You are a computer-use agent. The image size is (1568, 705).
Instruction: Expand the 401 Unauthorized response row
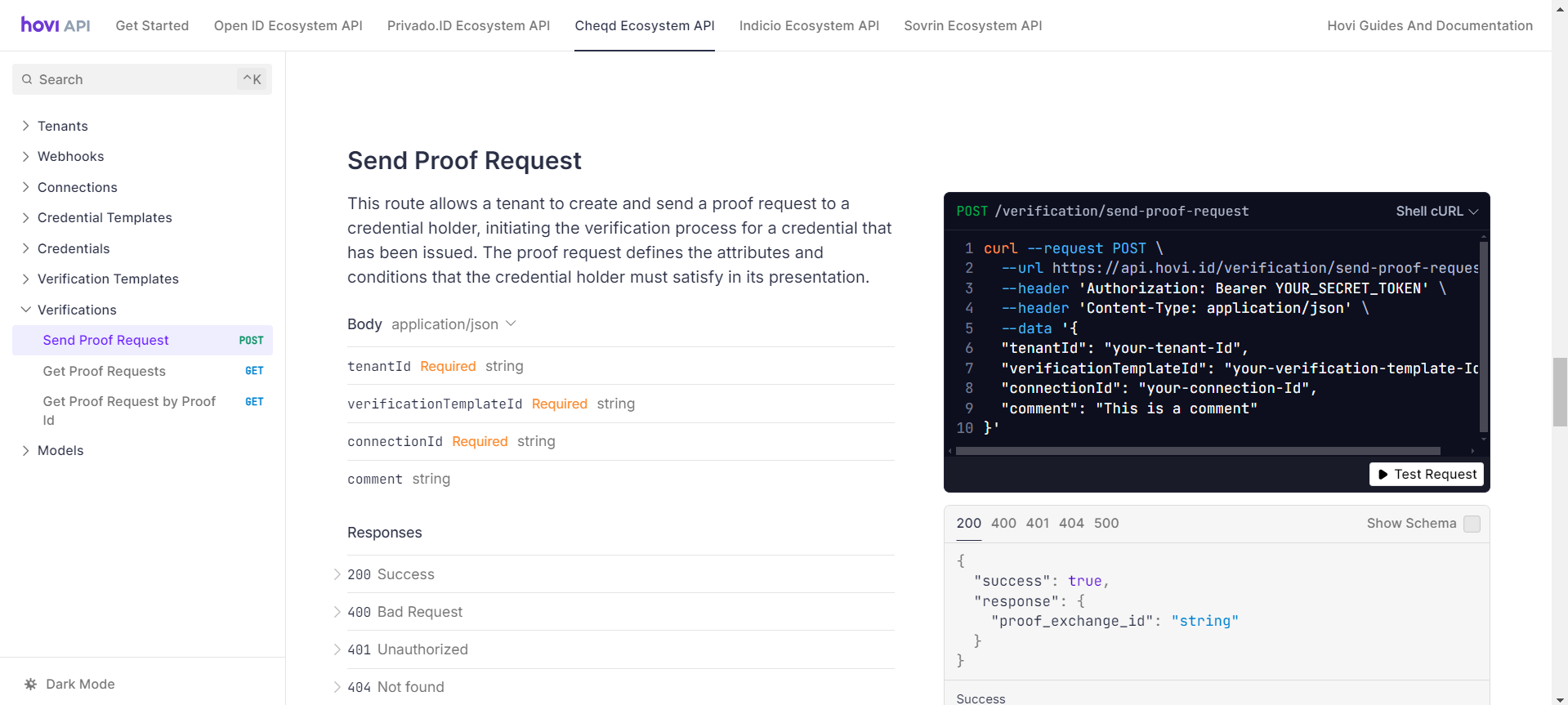click(337, 649)
